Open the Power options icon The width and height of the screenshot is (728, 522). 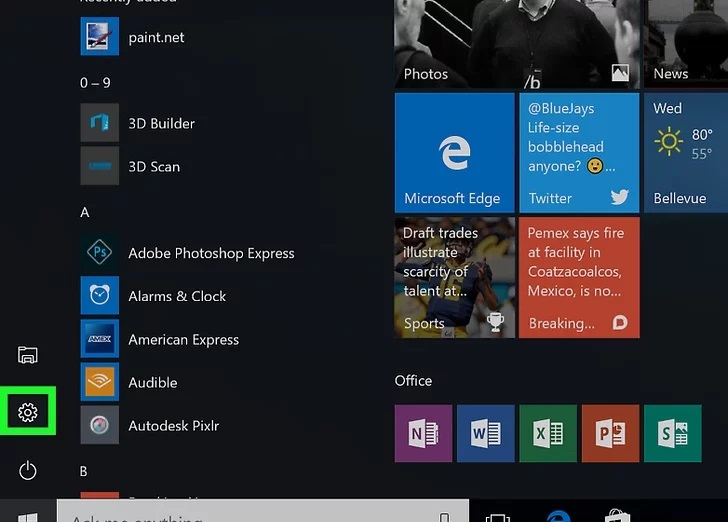pyautogui.click(x=28, y=470)
